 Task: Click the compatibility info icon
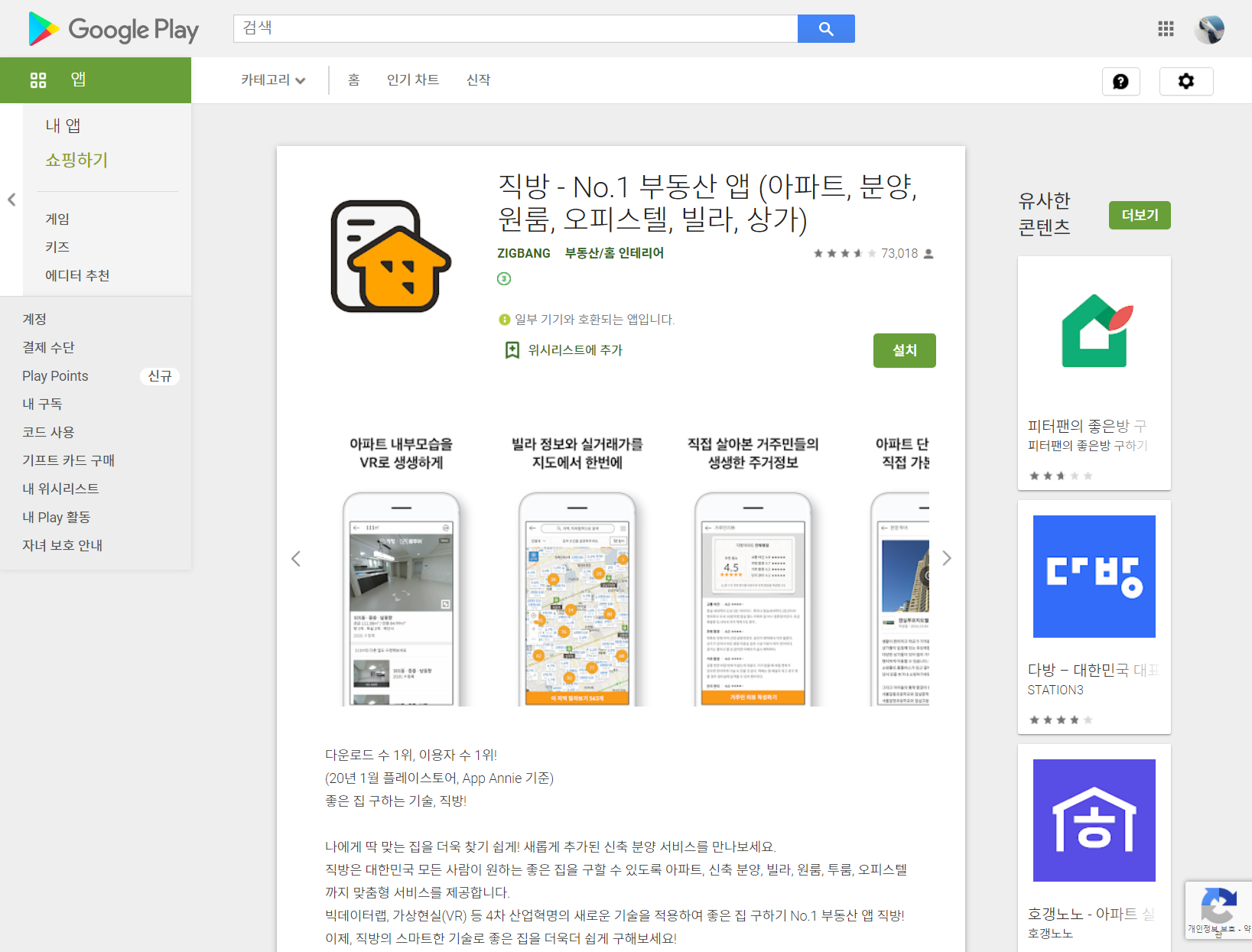[x=504, y=320]
